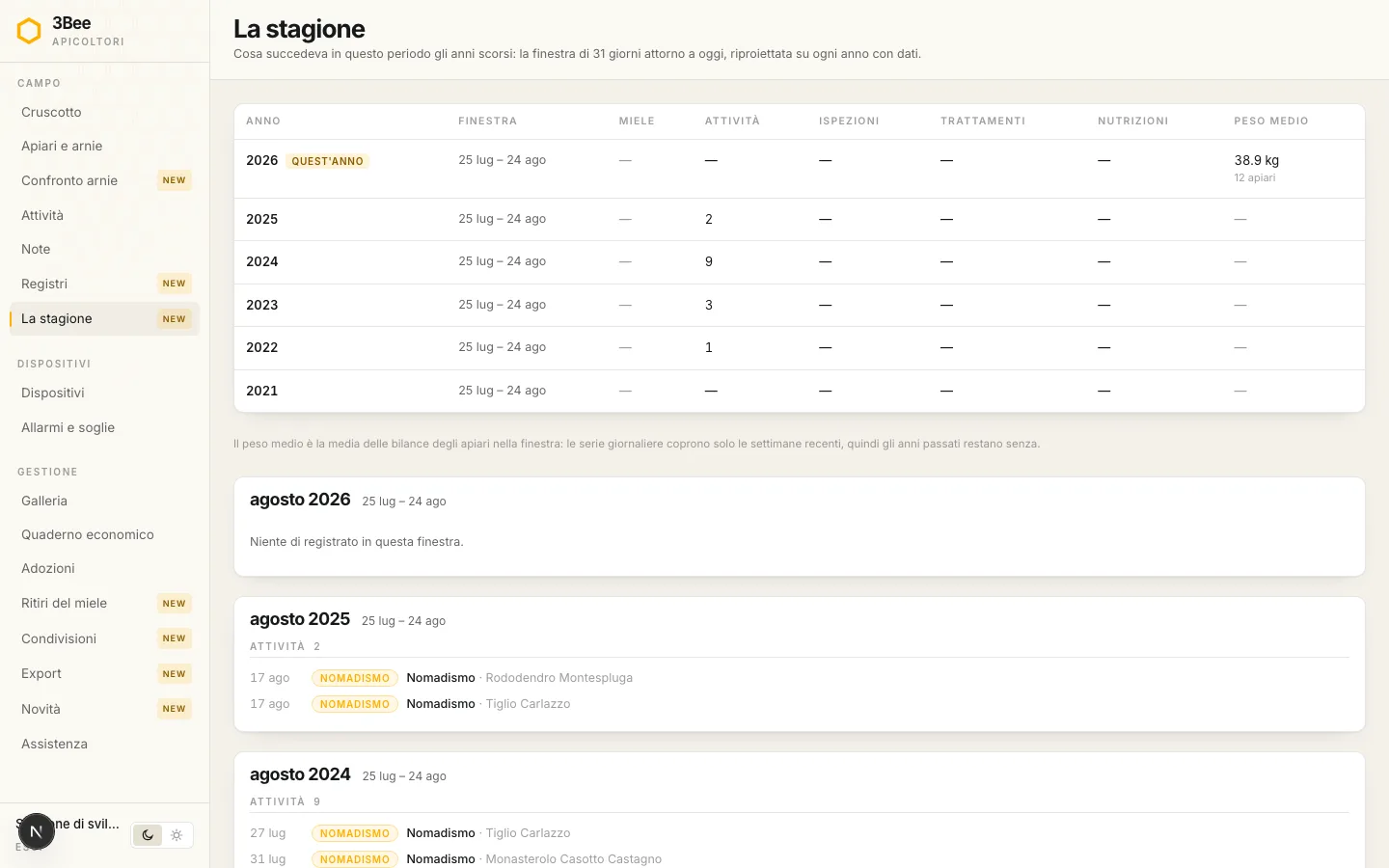1389x868 pixels.
Task: Click NEW badge beside Confronto arnie
Action: tap(175, 180)
